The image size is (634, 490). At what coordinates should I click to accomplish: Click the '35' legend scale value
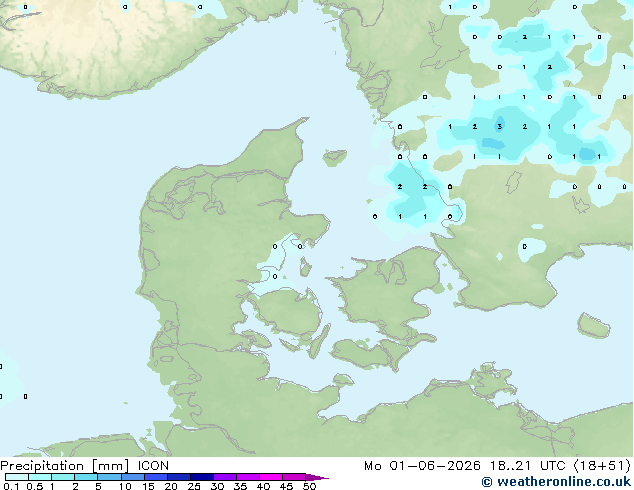(240, 486)
